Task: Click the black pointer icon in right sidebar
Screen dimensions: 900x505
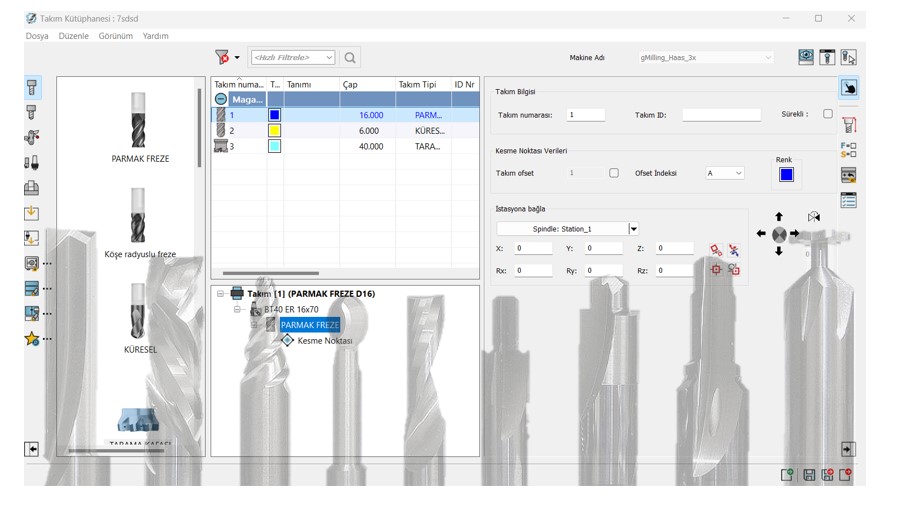Action: coord(848,88)
